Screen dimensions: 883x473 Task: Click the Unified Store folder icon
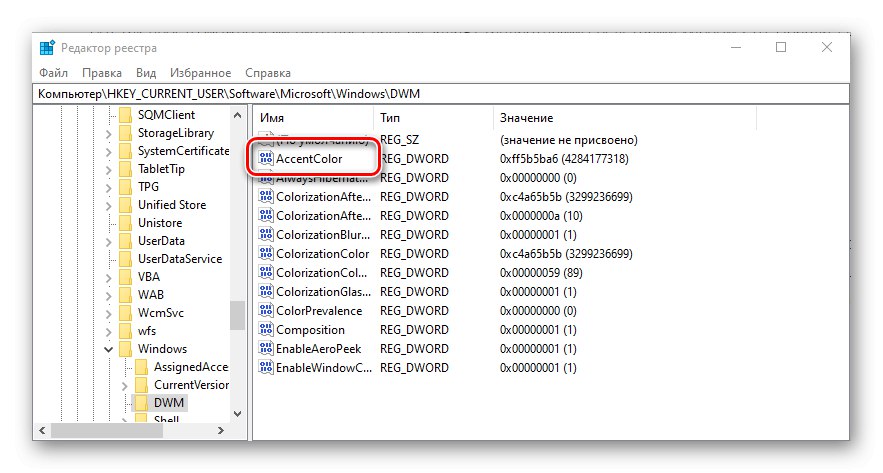coord(126,205)
